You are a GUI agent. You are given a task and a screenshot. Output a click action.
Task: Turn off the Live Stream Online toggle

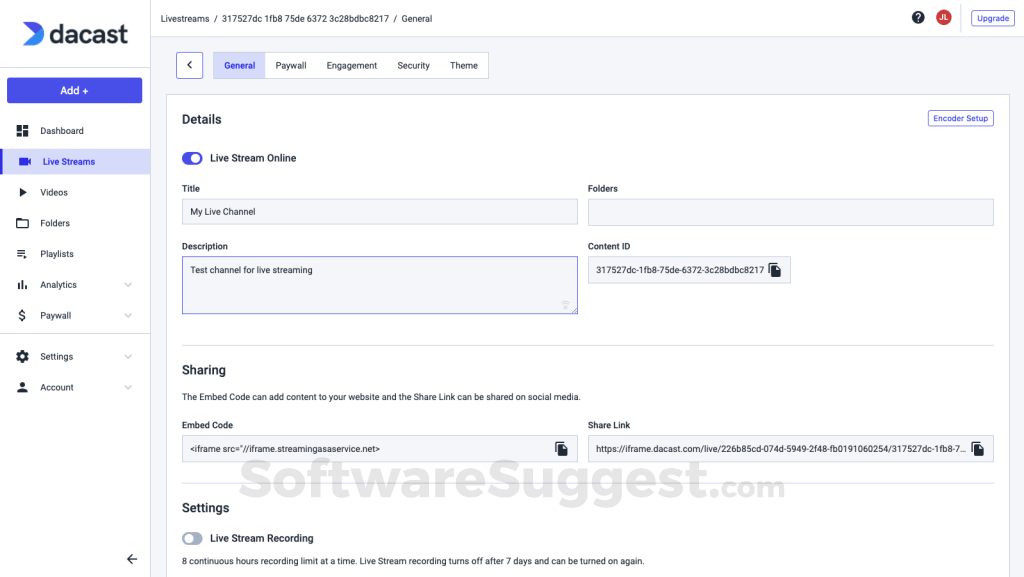coord(192,158)
